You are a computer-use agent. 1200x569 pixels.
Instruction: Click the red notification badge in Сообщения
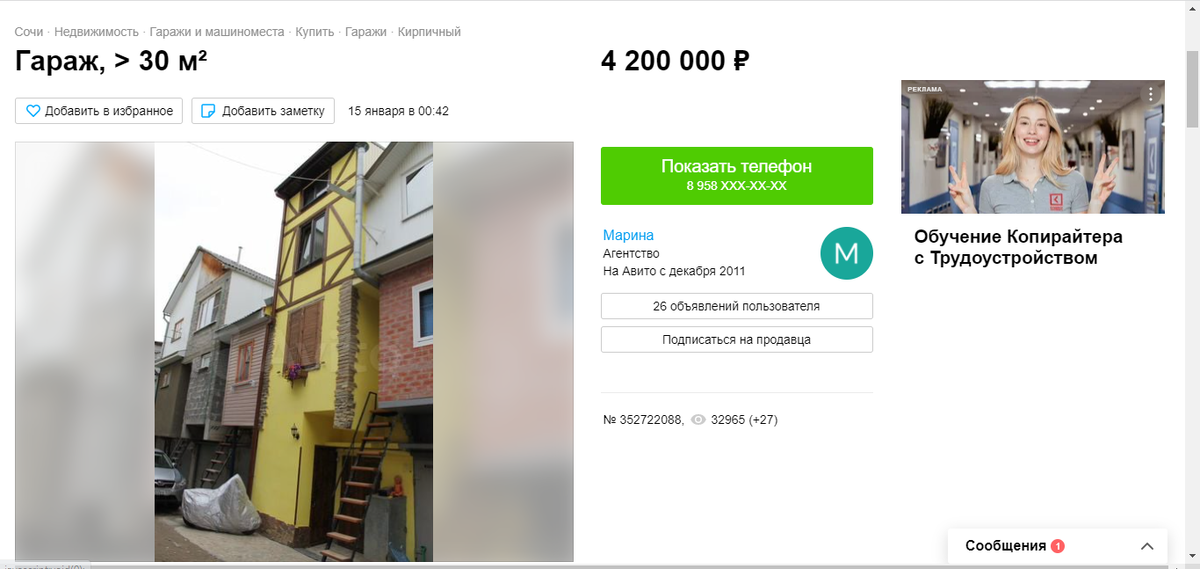coord(1058,546)
